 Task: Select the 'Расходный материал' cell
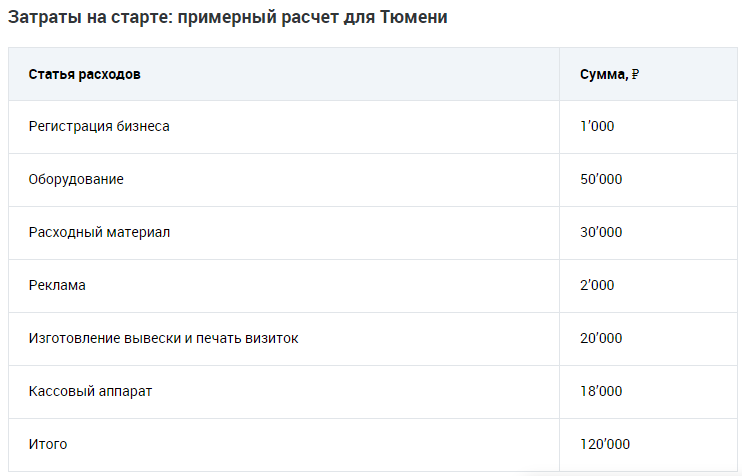click(x=99, y=233)
